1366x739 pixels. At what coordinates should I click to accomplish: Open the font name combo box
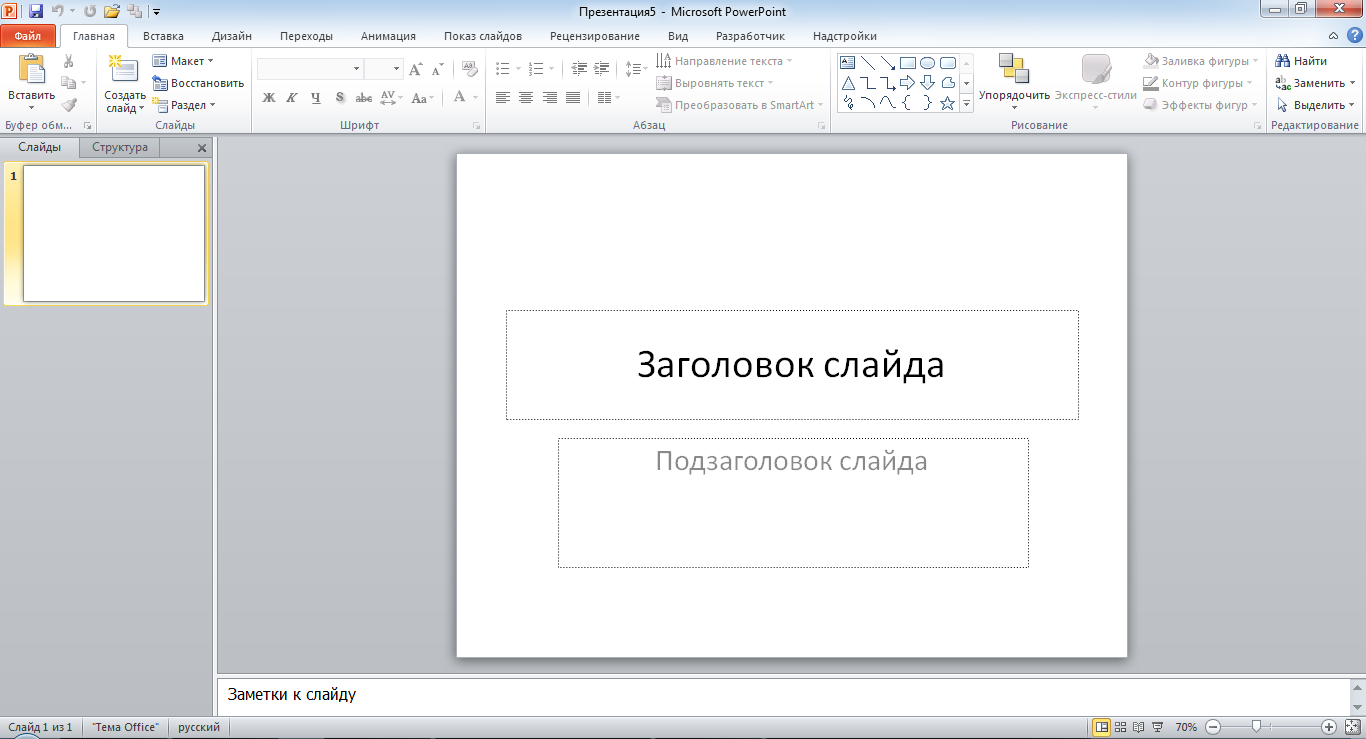(x=310, y=69)
